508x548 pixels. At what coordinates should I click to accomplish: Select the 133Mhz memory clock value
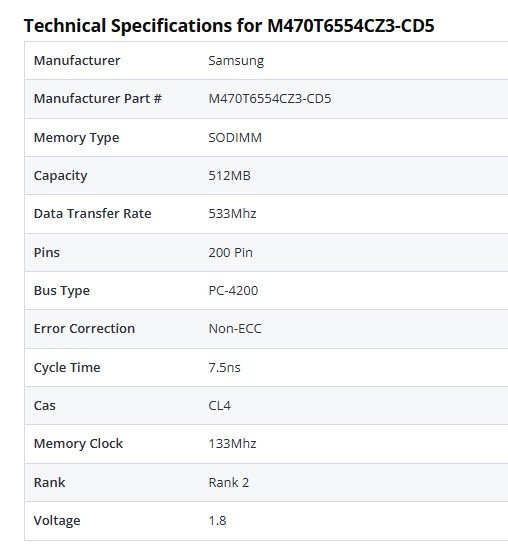click(x=232, y=444)
